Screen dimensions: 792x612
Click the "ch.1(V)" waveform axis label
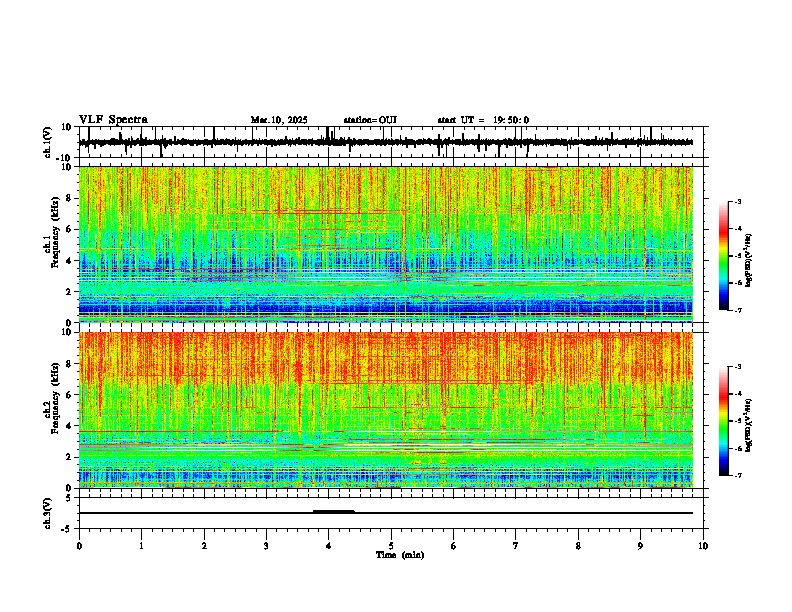coord(48,142)
